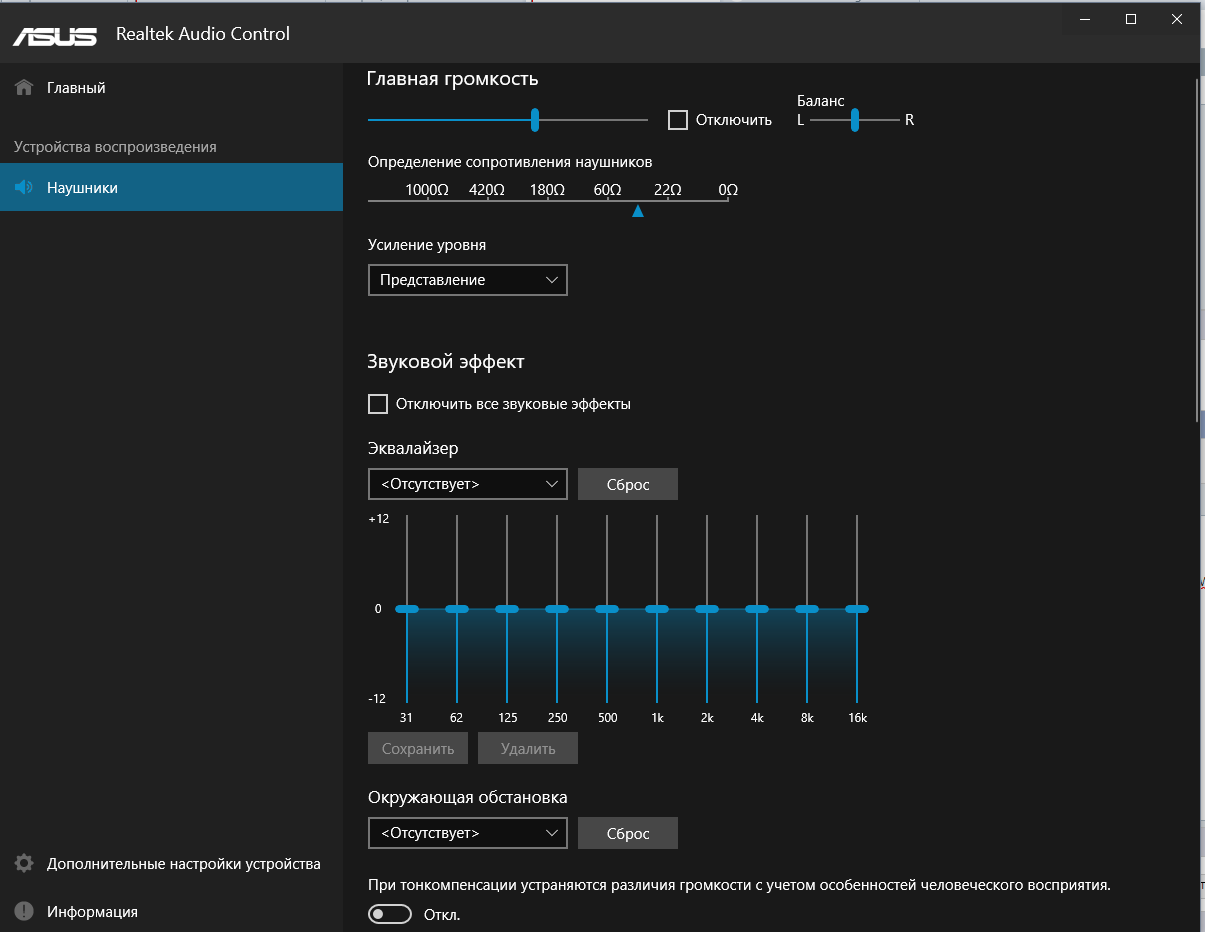Click the Главная громкость slider handle
1205x932 pixels.
click(535, 120)
